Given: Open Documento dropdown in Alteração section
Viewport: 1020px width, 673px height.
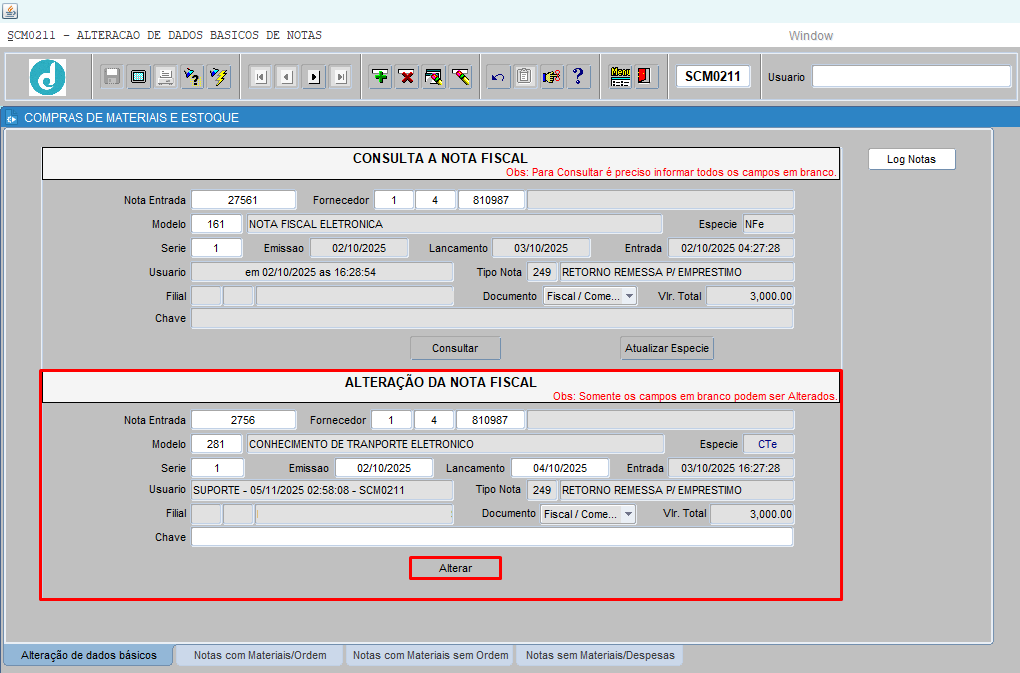Looking at the screenshot, I should [x=627, y=514].
